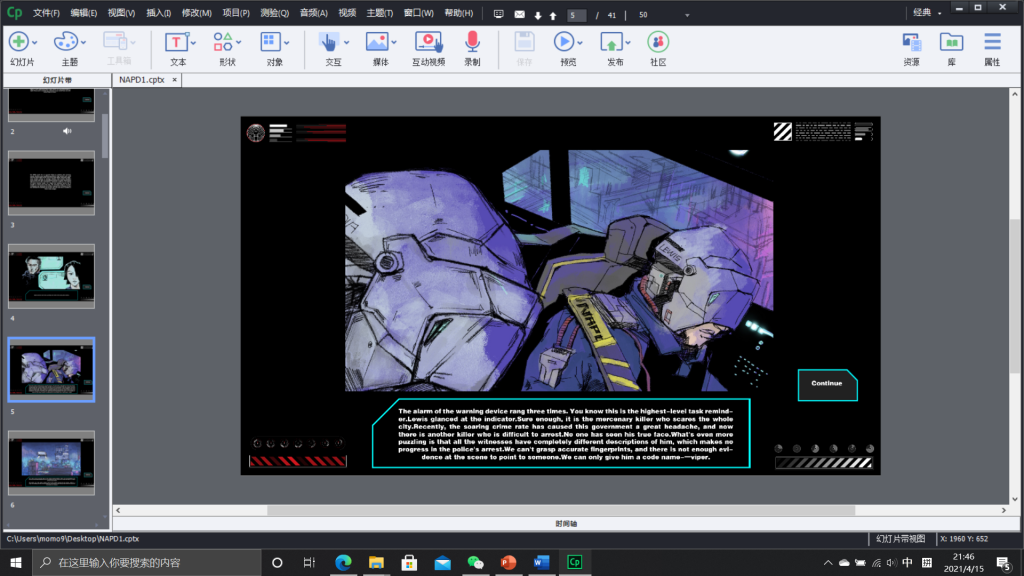Expand the 媒体 media dropdown arrow

click(394, 42)
